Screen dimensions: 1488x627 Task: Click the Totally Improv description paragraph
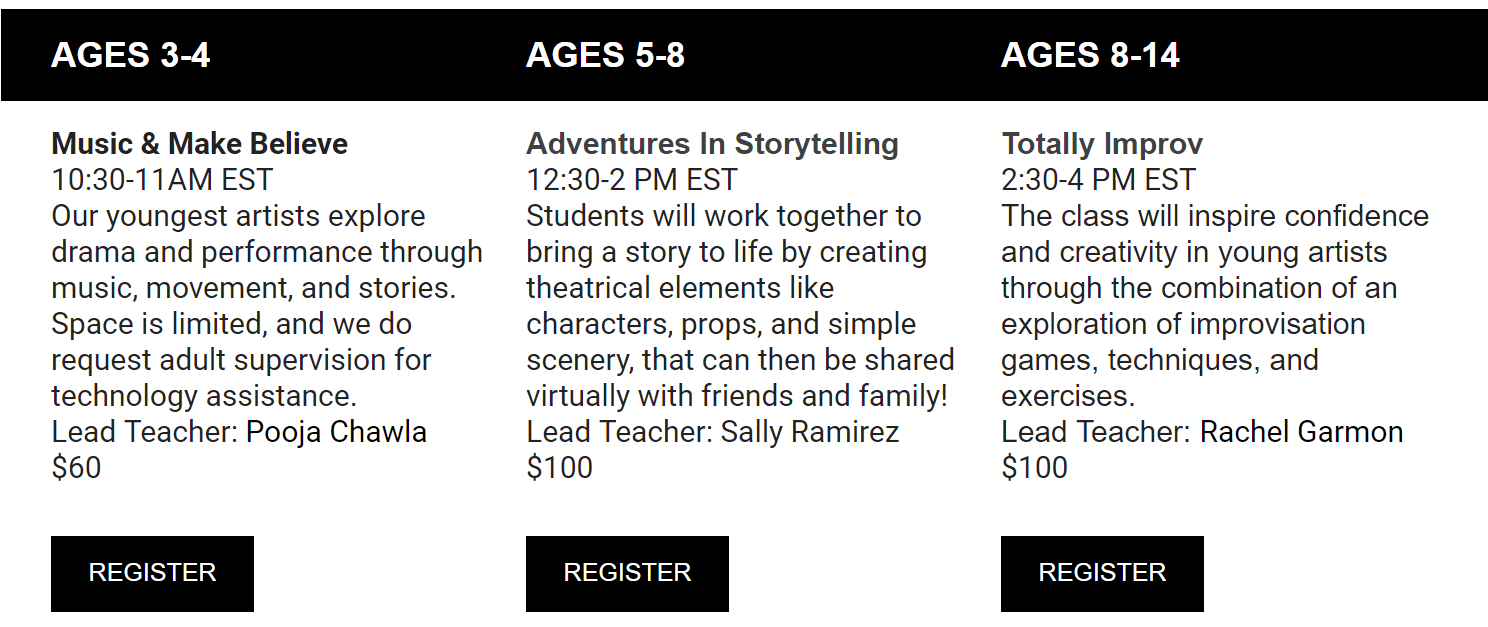[x=1215, y=306]
